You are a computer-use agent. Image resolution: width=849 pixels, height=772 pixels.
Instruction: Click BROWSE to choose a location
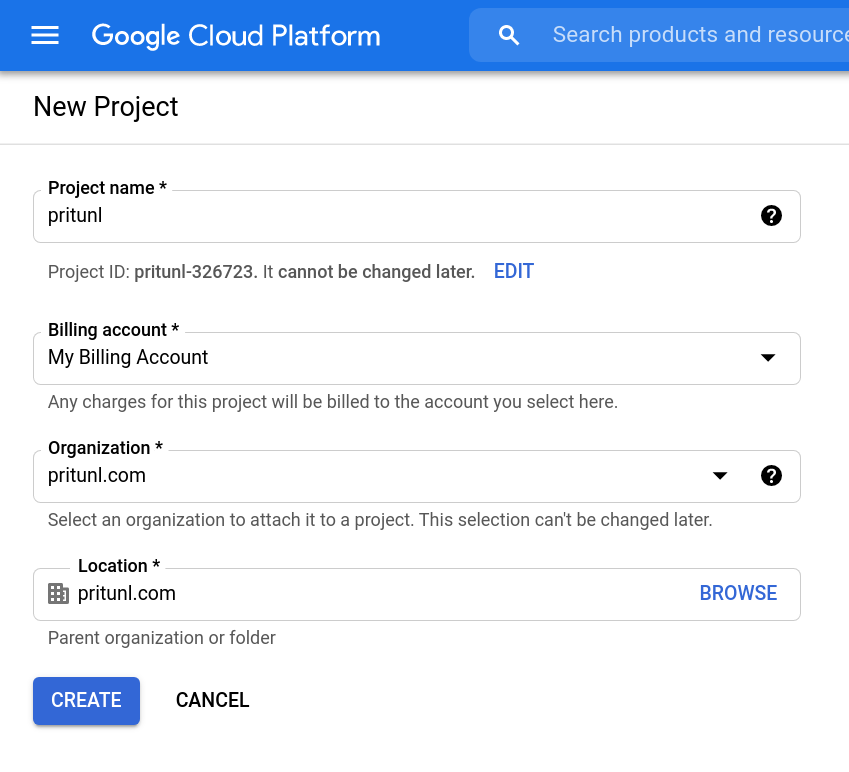click(738, 594)
